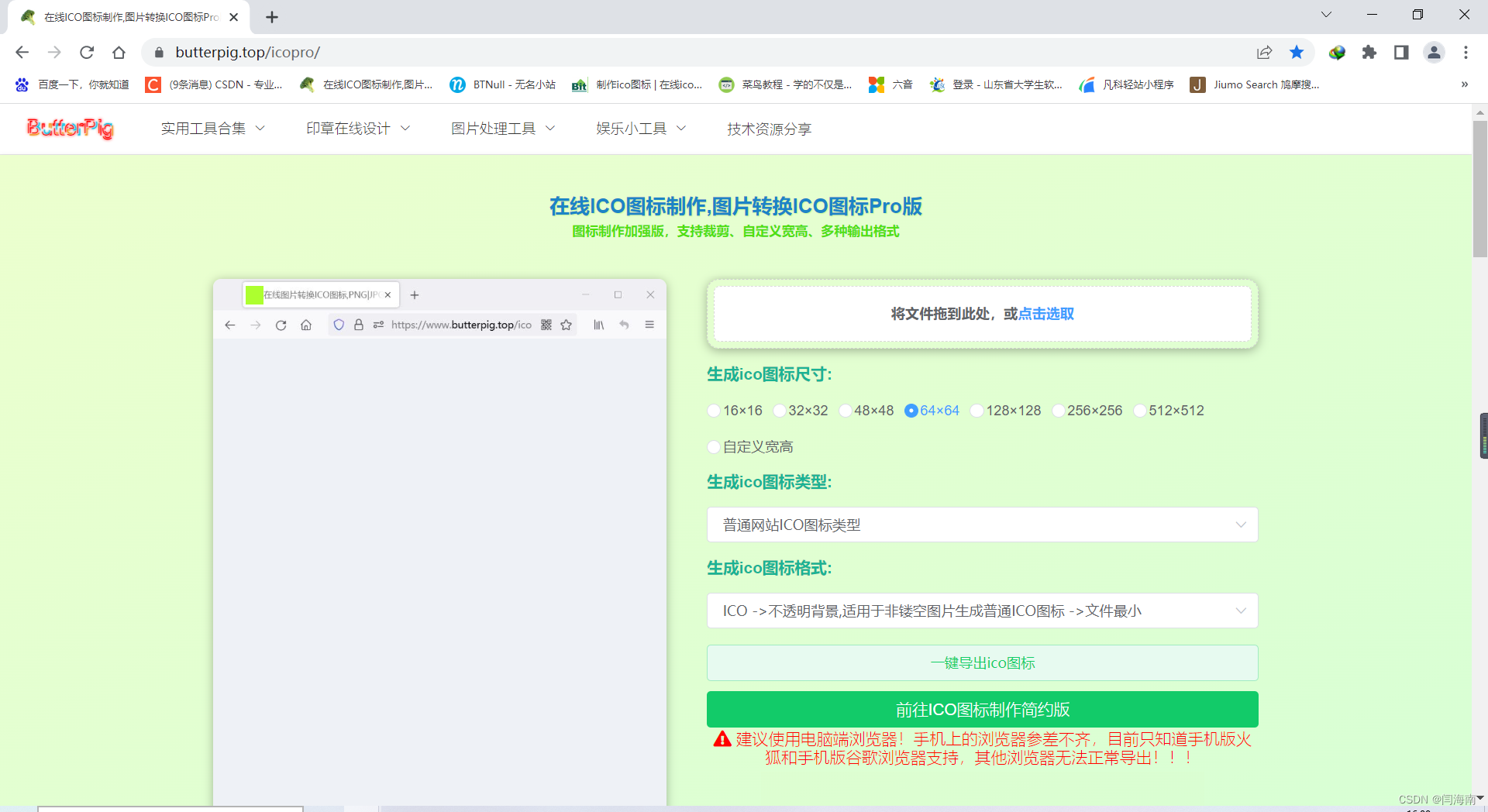
Task: Open the 普通网站ICO图标类型 dropdown
Action: click(x=982, y=525)
